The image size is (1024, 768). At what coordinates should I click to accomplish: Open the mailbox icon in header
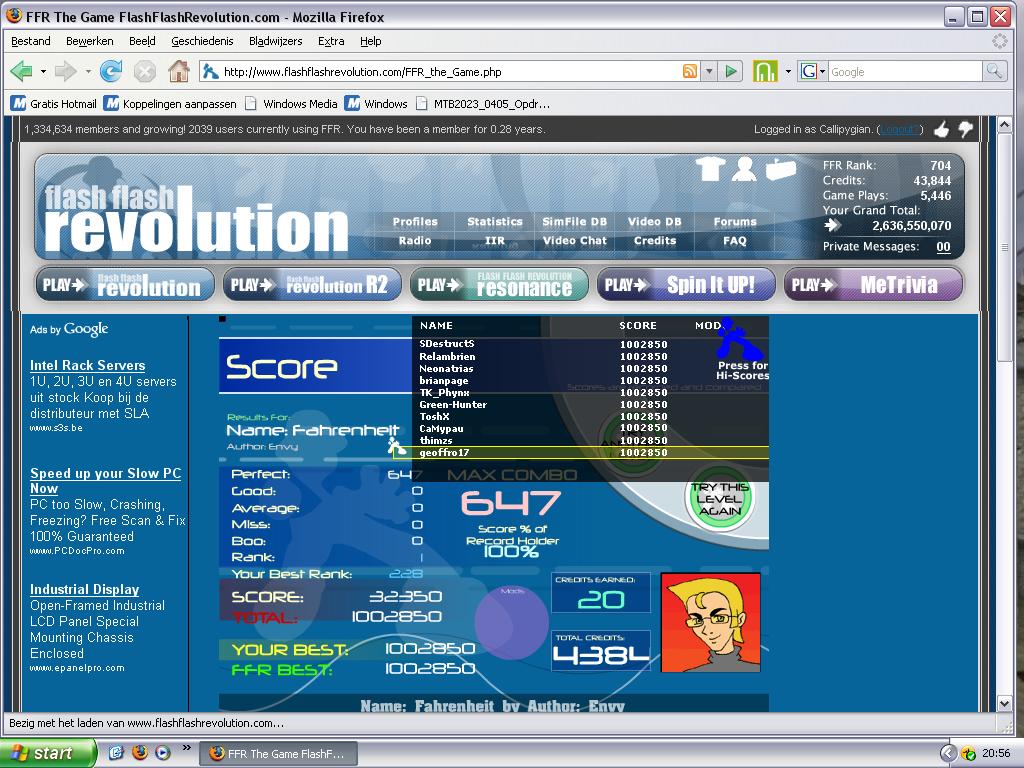coord(780,169)
